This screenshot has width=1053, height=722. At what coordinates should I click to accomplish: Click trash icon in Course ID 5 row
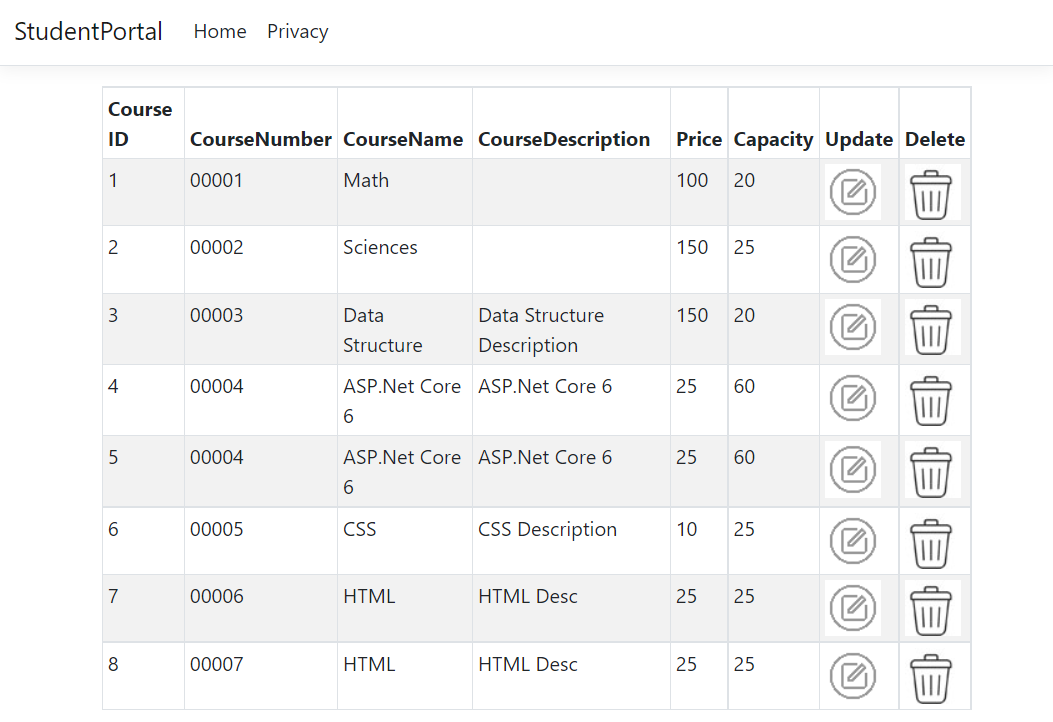(931, 472)
